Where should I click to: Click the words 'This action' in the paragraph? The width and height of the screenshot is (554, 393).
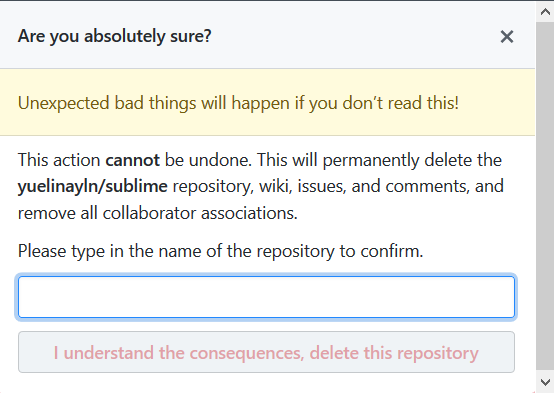pos(59,160)
